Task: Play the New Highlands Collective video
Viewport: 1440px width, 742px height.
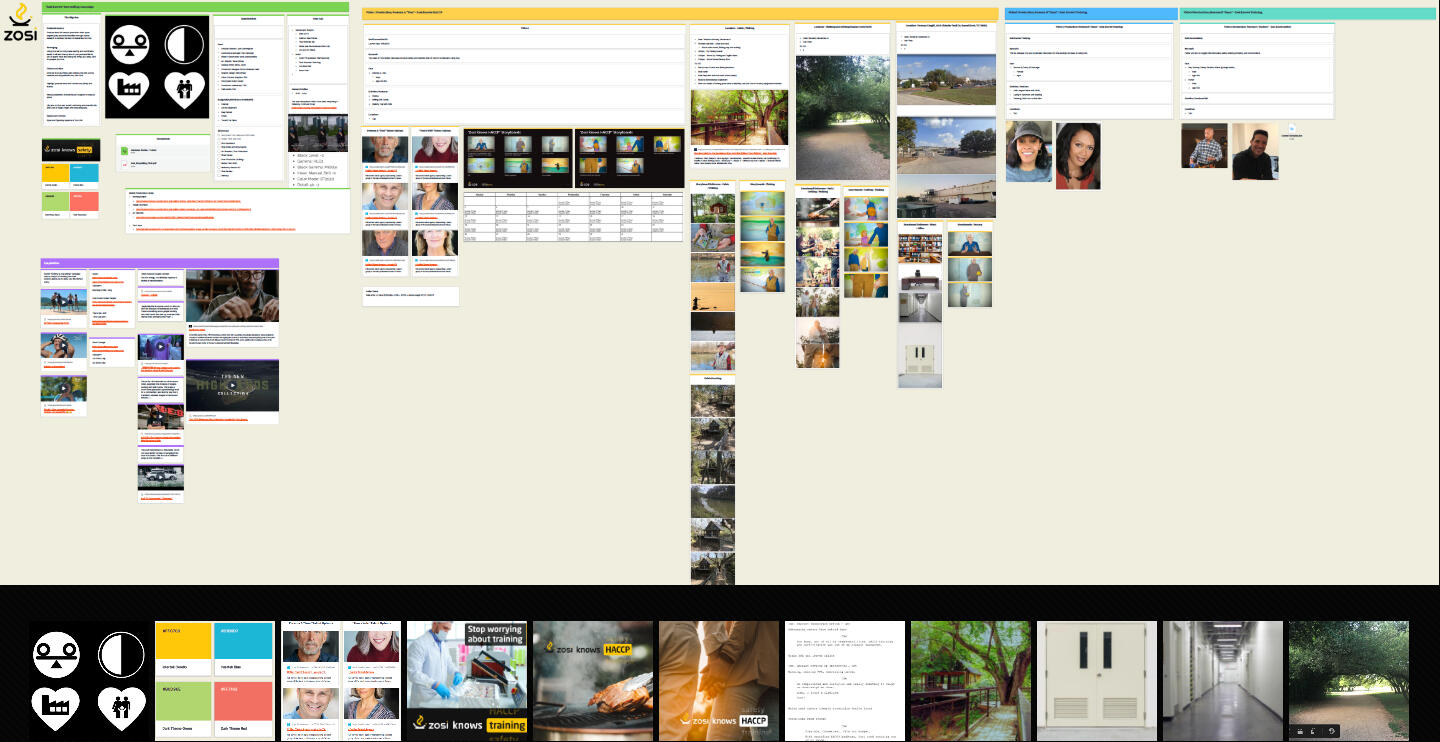Action: pyautogui.click(x=232, y=386)
